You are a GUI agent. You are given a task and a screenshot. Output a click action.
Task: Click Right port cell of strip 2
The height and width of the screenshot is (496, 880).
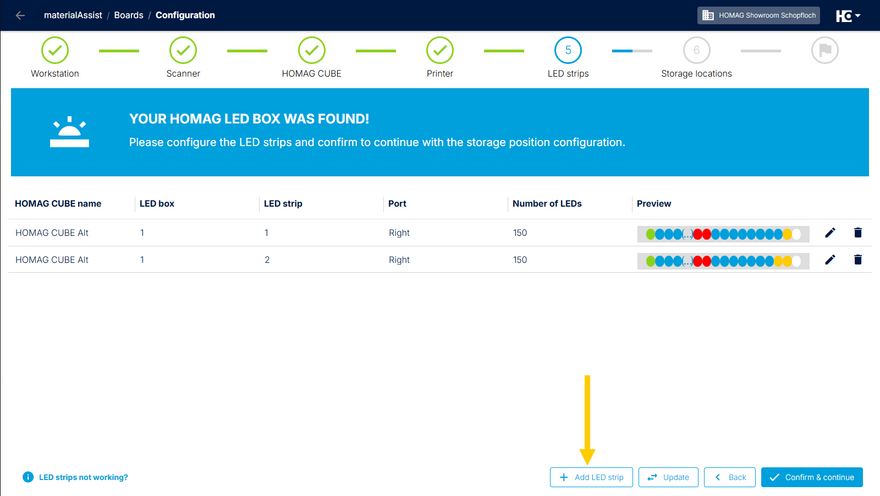click(x=399, y=260)
